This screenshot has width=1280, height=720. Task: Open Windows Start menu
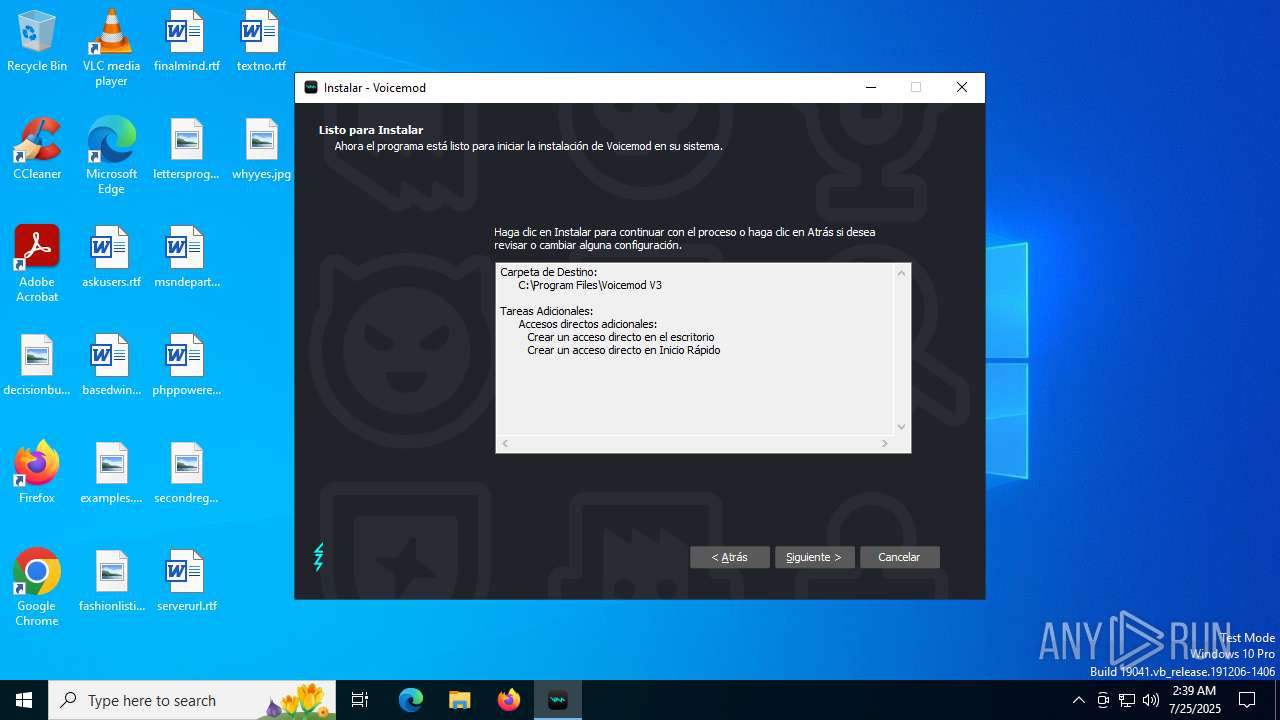tap(24, 700)
